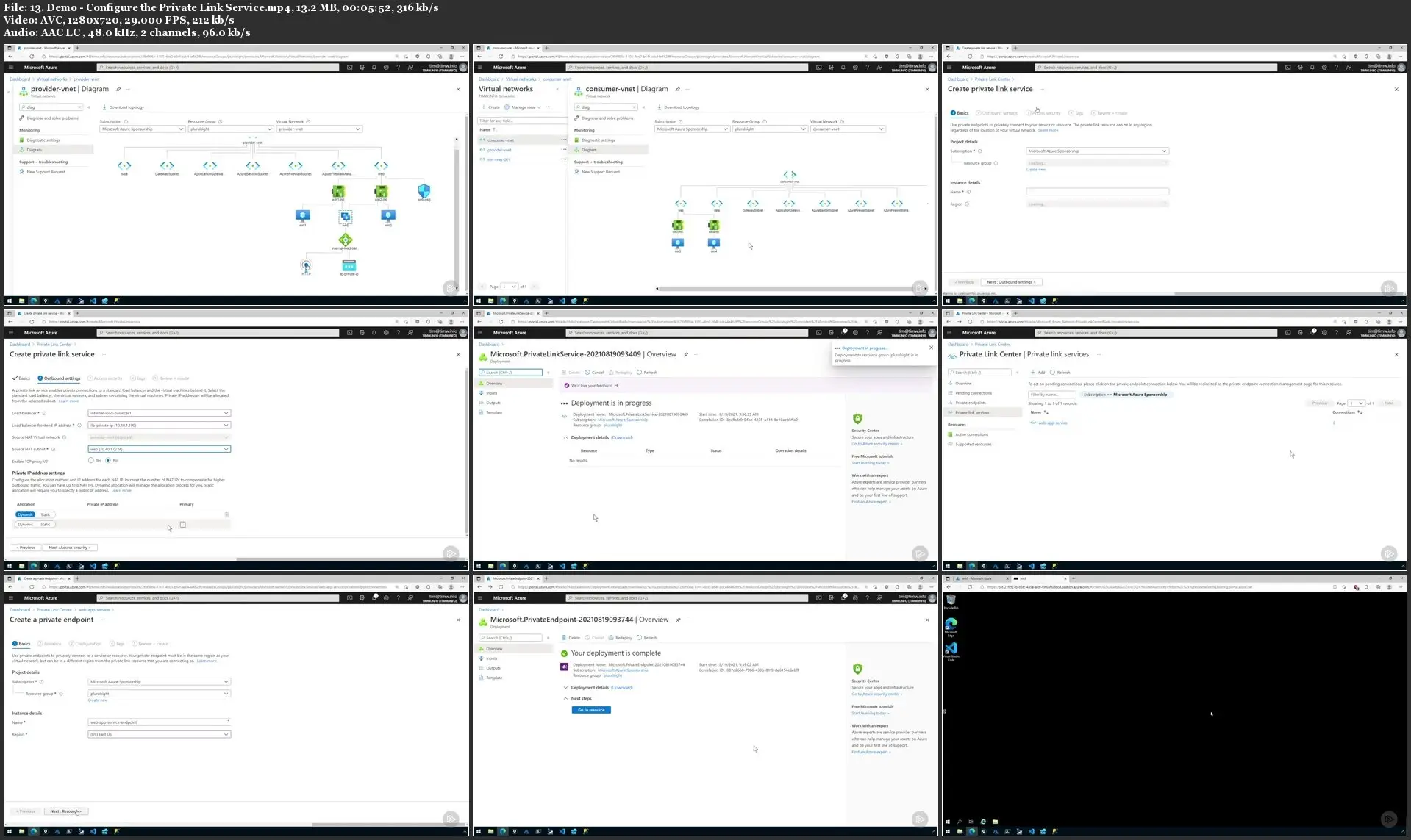
Task: Pin the consumer-vnet Diagram blade using pin icon
Action: point(678,89)
